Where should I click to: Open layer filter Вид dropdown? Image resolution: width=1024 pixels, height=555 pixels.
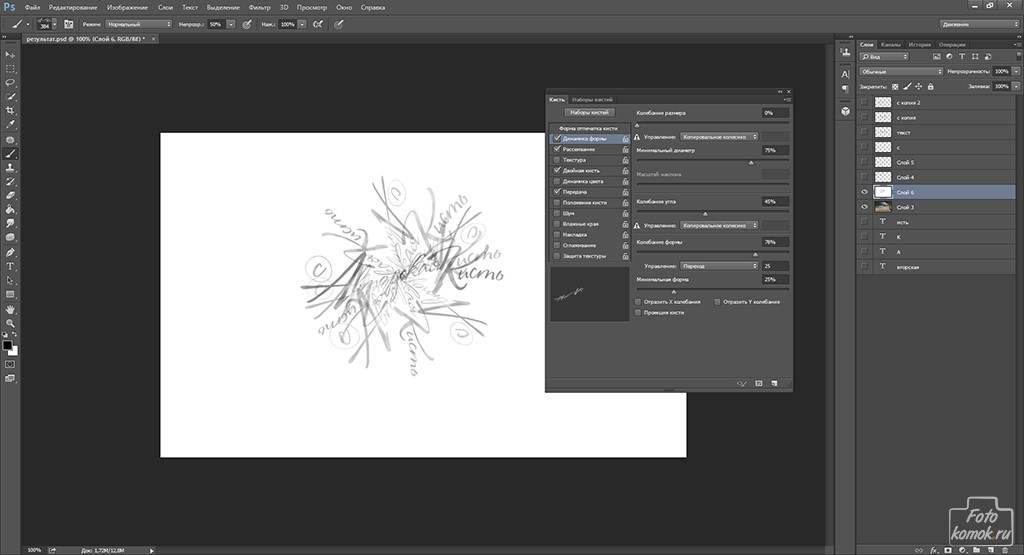click(884, 57)
